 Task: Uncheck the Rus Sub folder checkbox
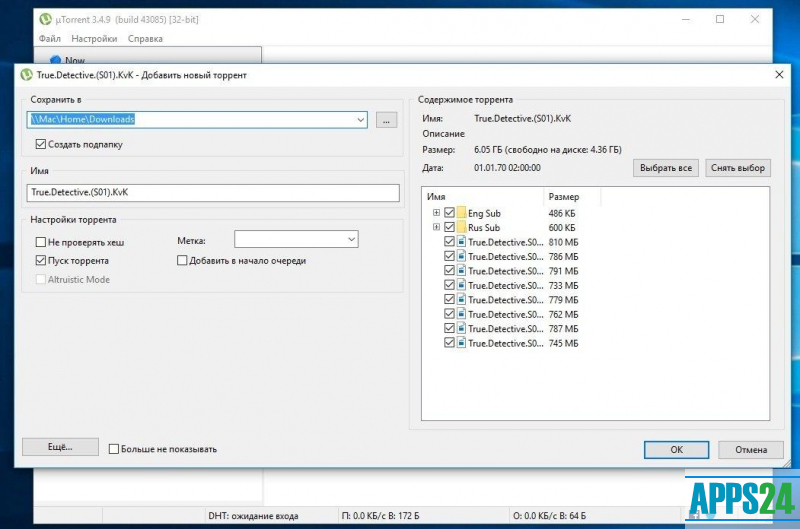click(449, 227)
